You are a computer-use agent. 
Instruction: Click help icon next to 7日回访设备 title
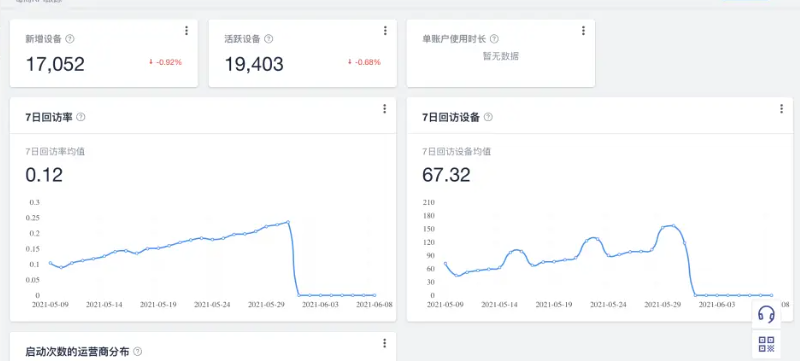coord(488,117)
